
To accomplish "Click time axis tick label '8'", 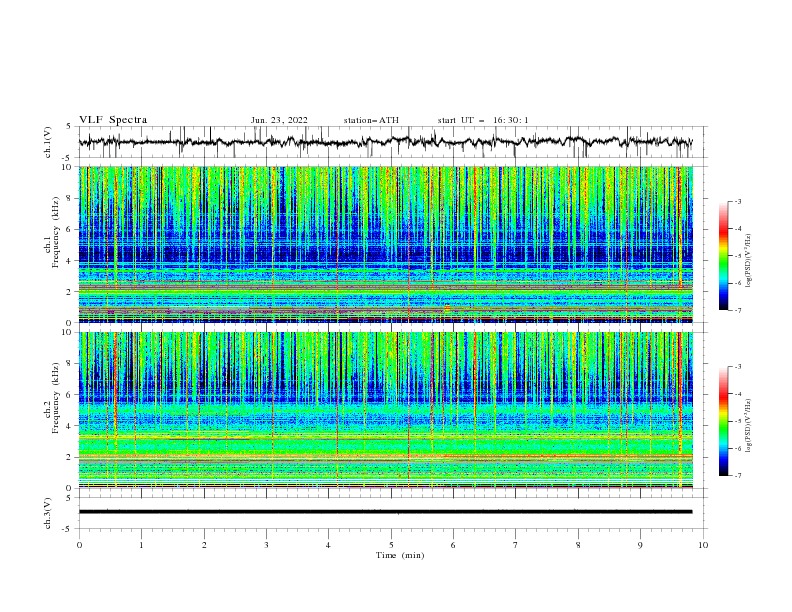I will 578,545.
